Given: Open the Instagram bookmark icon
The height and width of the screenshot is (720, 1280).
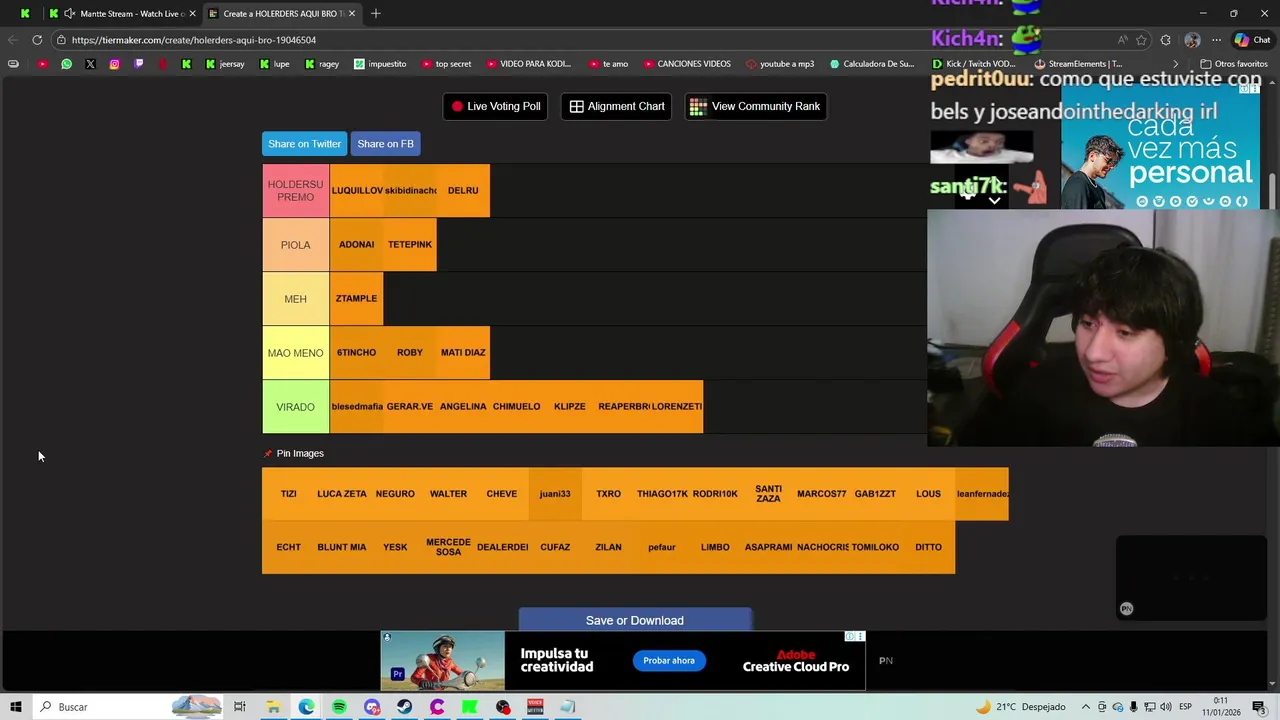Looking at the screenshot, I should tap(114, 64).
